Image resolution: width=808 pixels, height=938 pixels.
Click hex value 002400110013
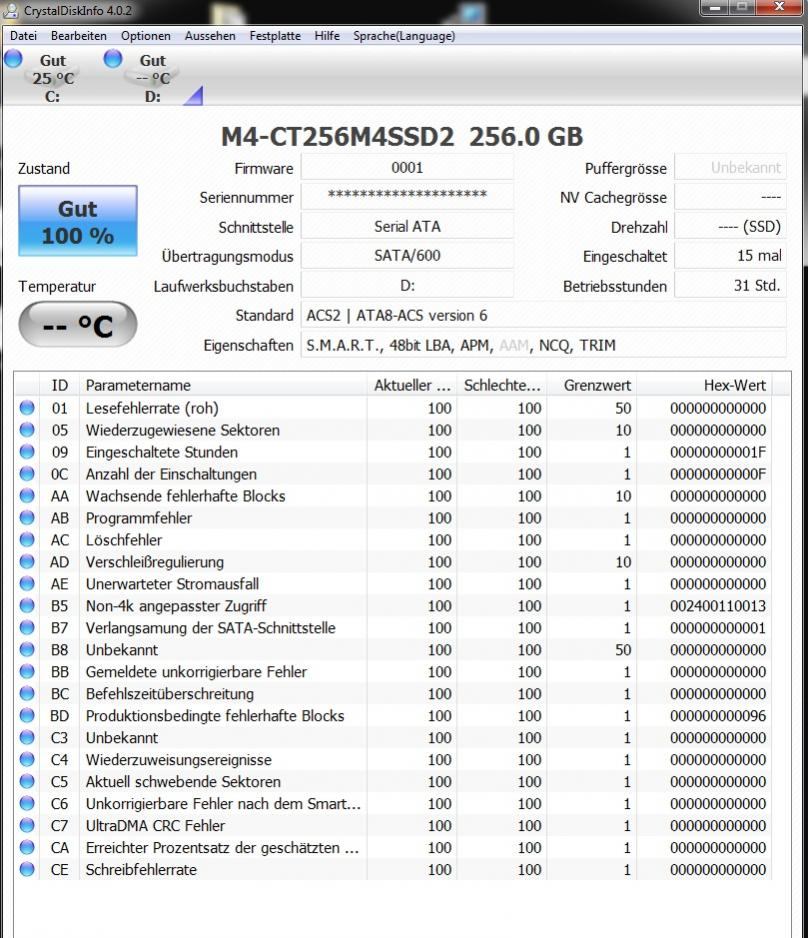click(x=718, y=606)
